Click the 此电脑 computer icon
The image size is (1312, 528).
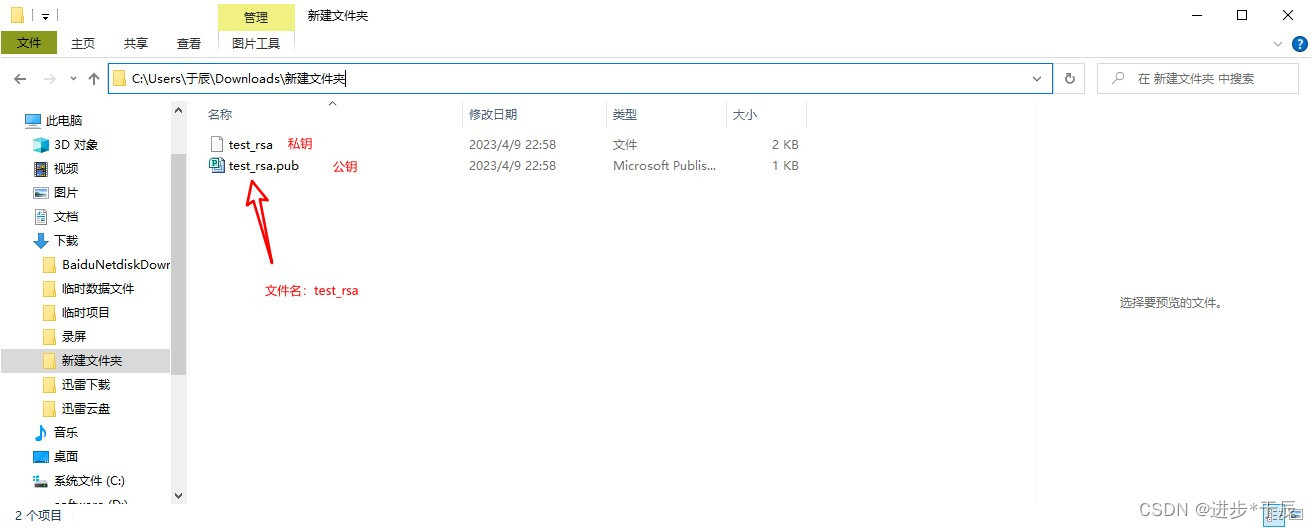tap(33, 121)
